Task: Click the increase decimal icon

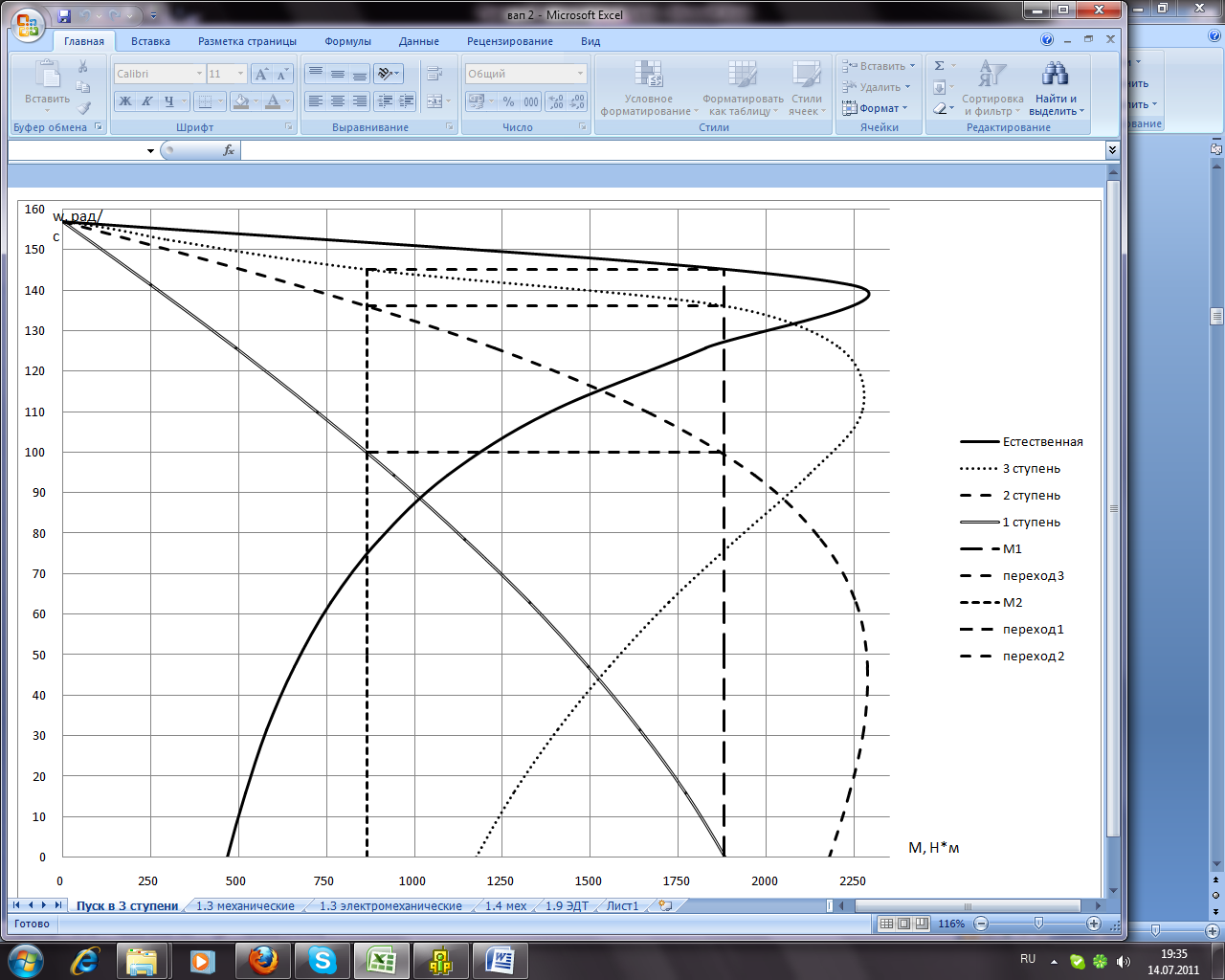Action: 556,101
